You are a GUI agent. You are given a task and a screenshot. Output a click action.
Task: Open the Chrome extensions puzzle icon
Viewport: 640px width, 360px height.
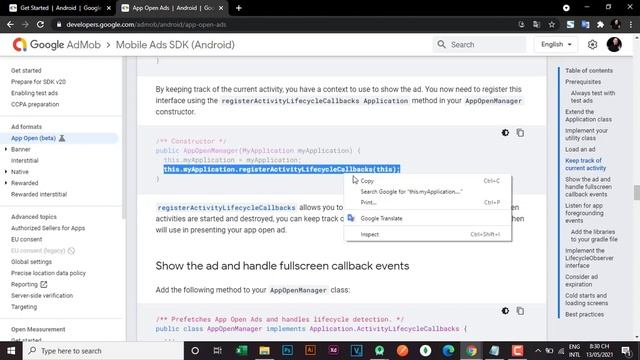pos(600,24)
